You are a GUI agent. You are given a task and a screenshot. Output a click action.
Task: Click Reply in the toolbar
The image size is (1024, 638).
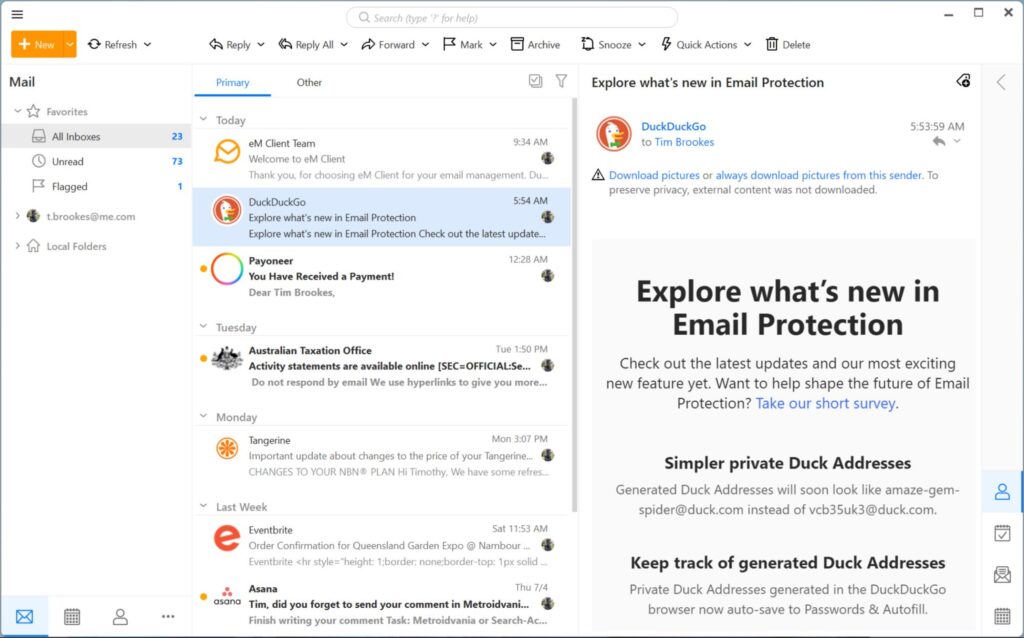click(x=230, y=44)
